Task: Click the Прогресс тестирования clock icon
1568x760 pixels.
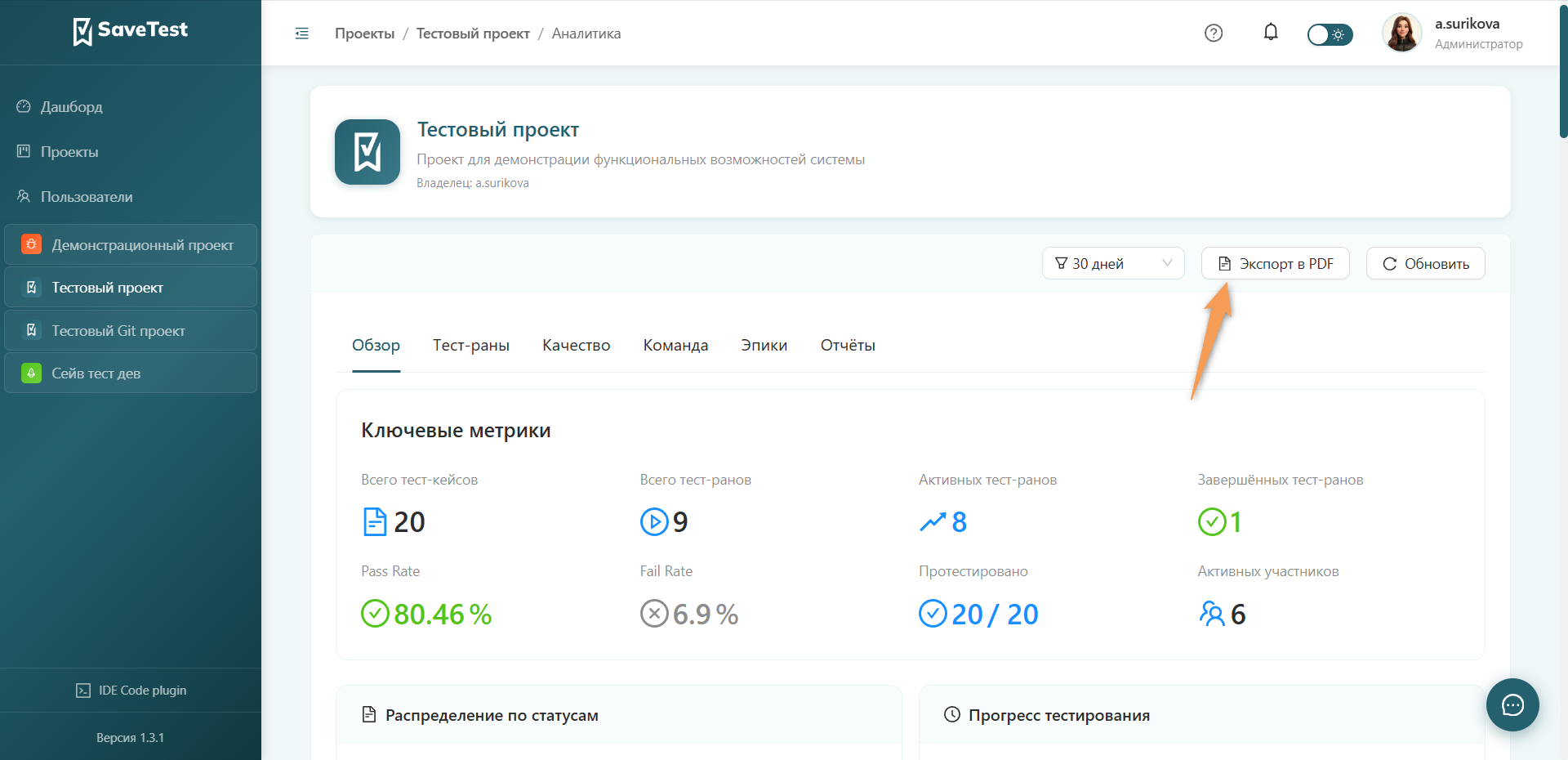Action: click(952, 714)
